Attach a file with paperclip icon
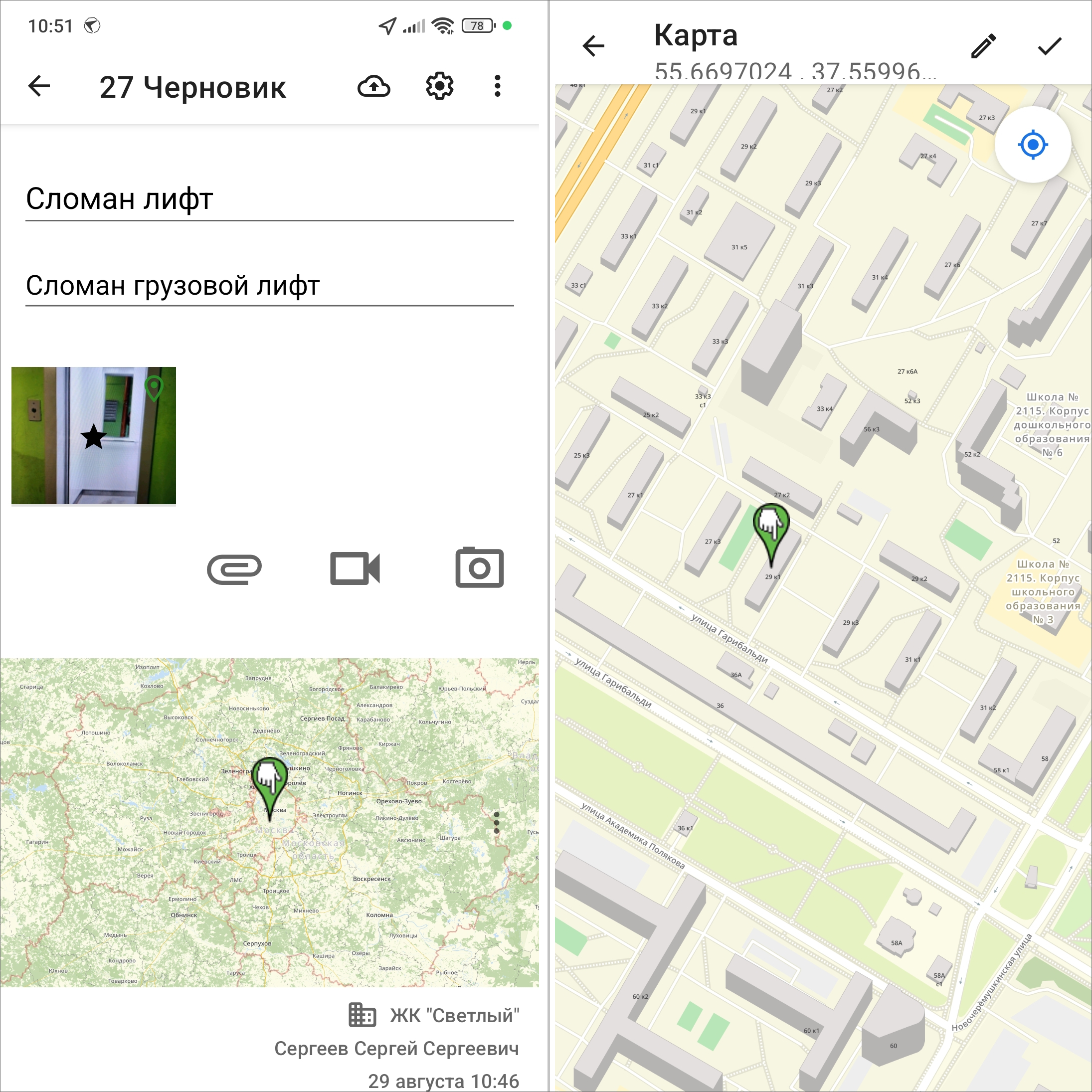The width and height of the screenshot is (1092, 1092). pos(234,568)
